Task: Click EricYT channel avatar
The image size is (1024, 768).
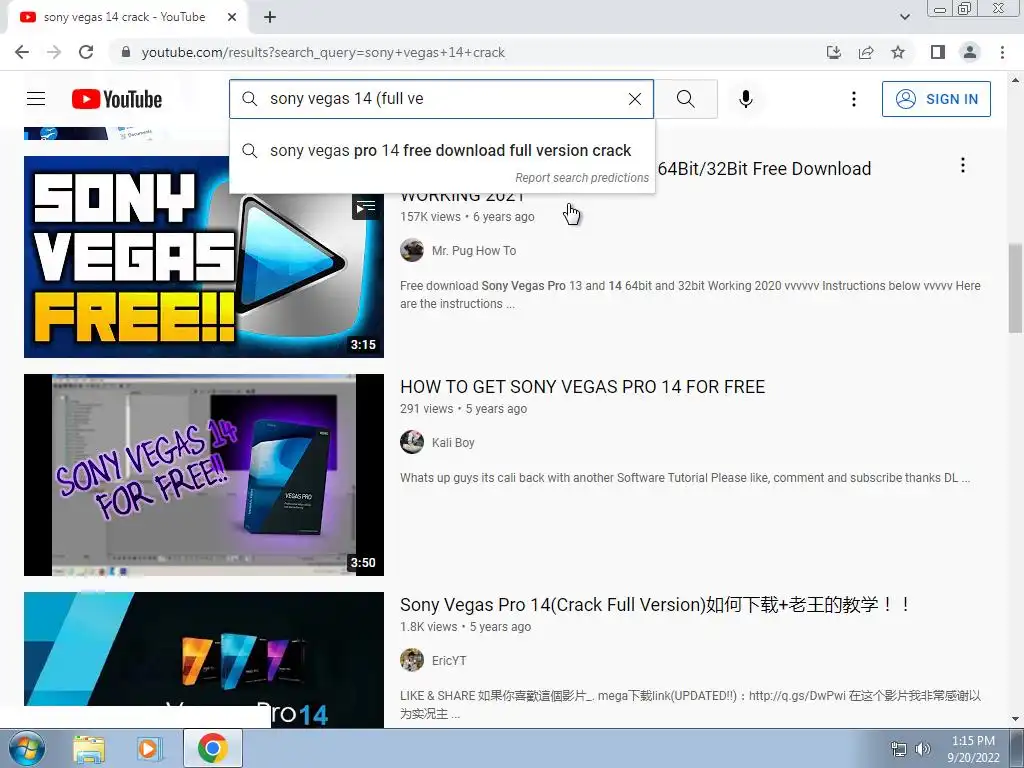Action: point(412,660)
